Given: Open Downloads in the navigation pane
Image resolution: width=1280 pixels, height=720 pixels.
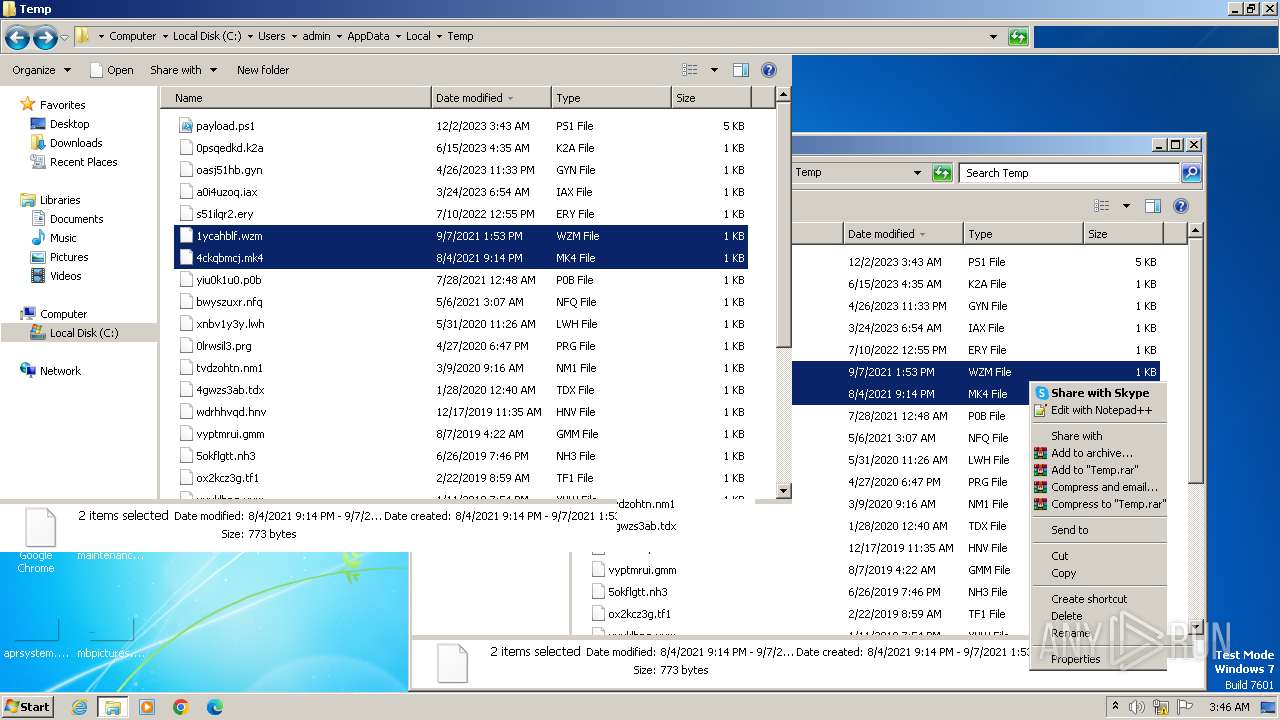Looking at the screenshot, I should [76, 143].
